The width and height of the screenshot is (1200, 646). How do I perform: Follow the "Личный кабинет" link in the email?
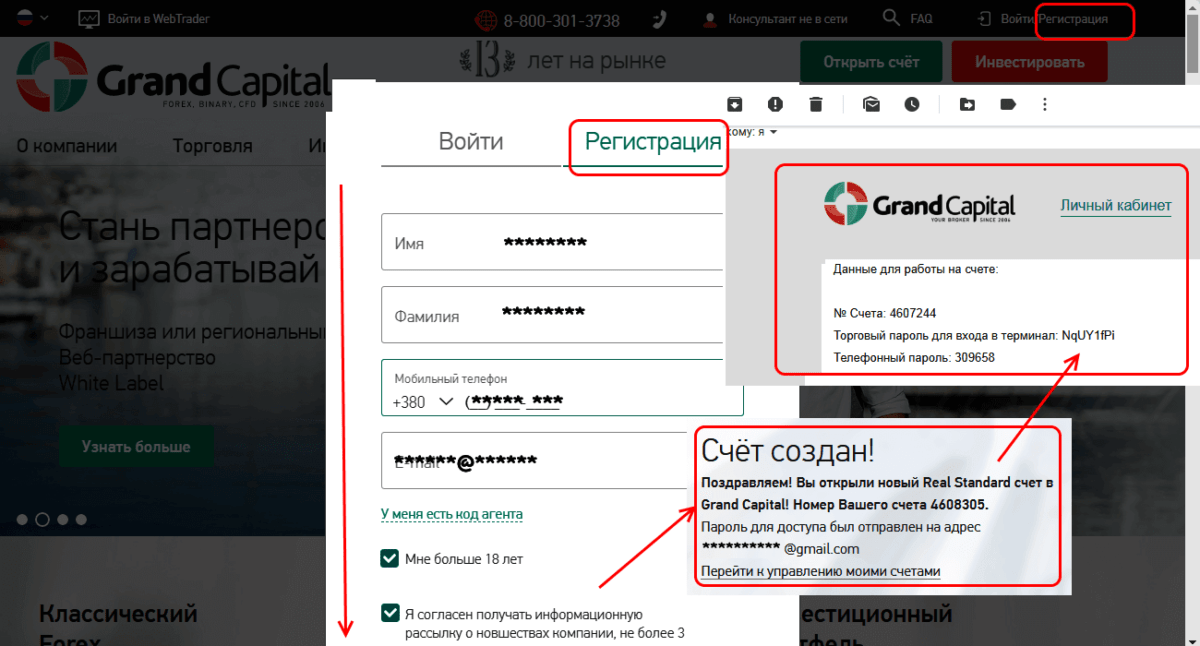click(x=1115, y=205)
